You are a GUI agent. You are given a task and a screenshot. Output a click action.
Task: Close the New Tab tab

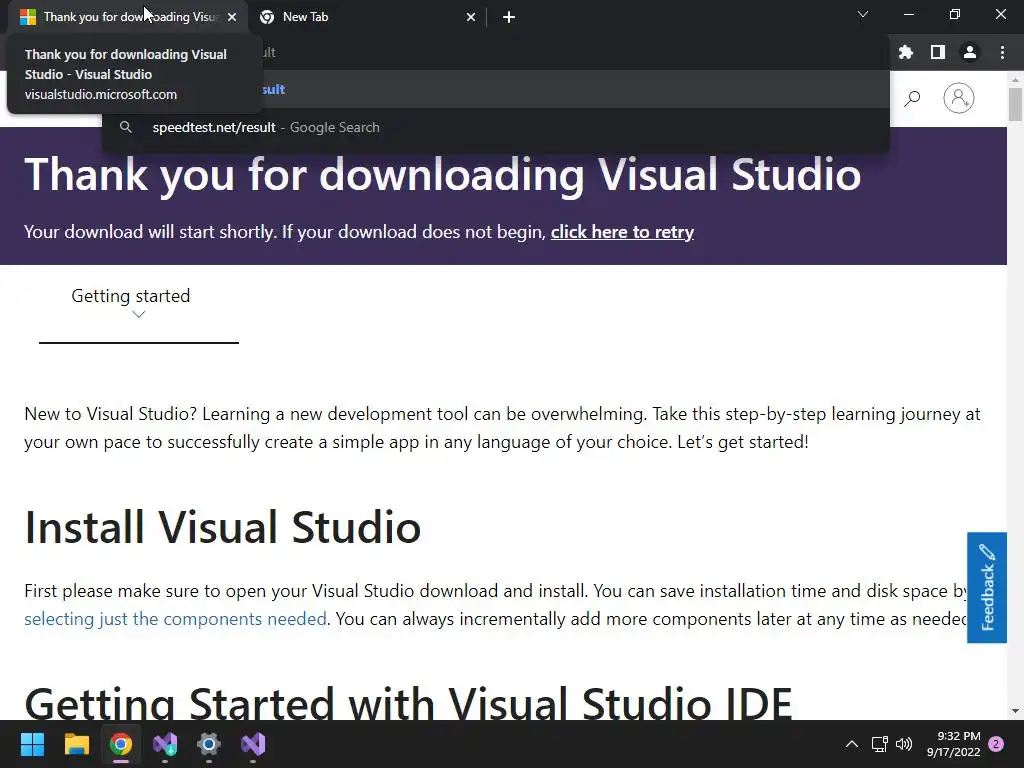471,17
